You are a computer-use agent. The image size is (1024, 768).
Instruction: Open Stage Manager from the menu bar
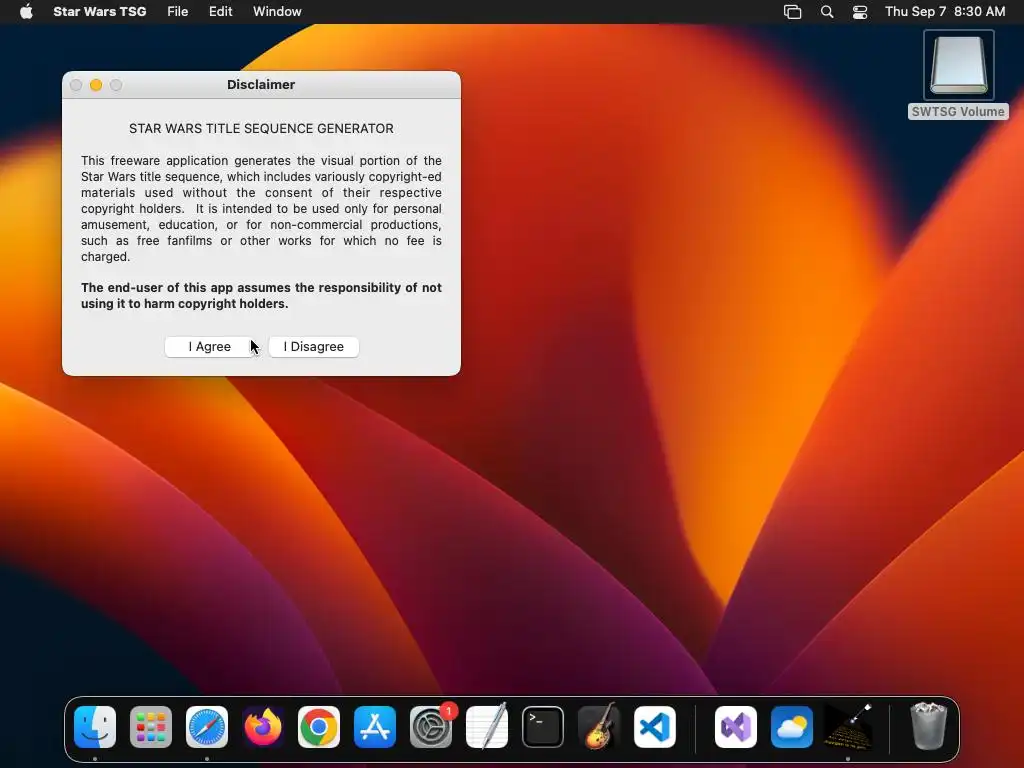coord(792,12)
